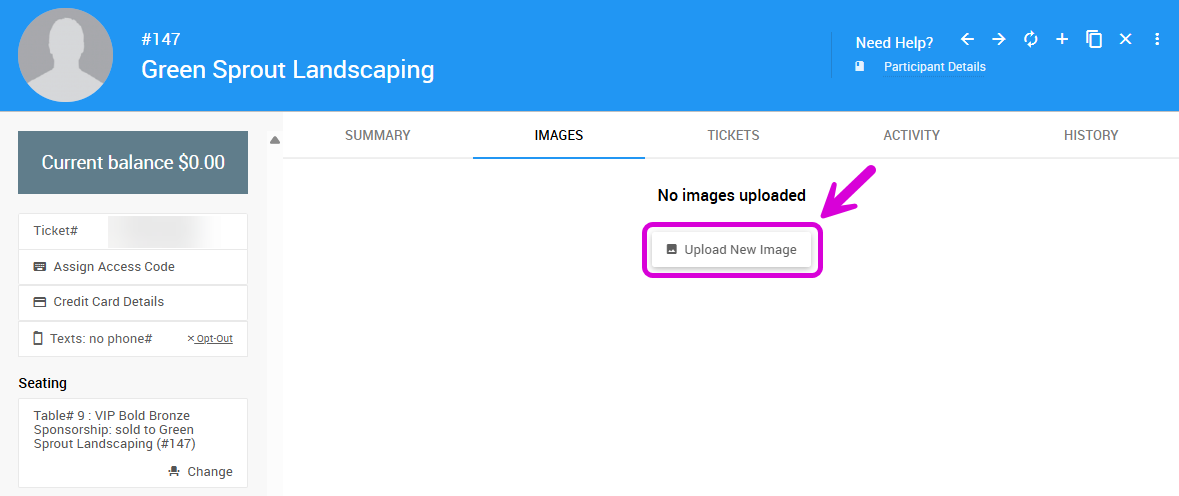View the History tab
Viewport: 1179px width, 496px height.
coord(1090,135)
